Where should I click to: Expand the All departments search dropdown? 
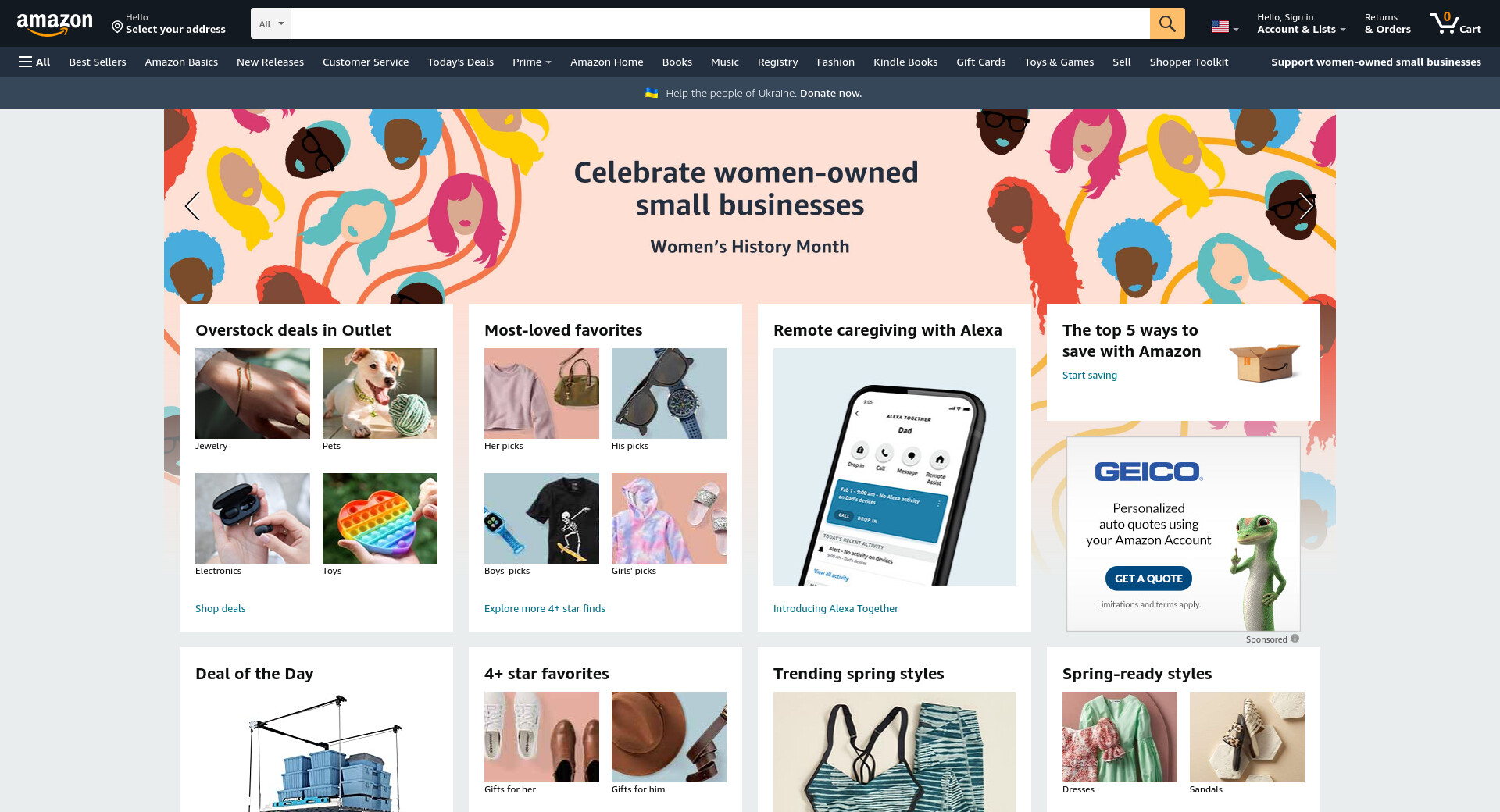click(x=271, y=23)
